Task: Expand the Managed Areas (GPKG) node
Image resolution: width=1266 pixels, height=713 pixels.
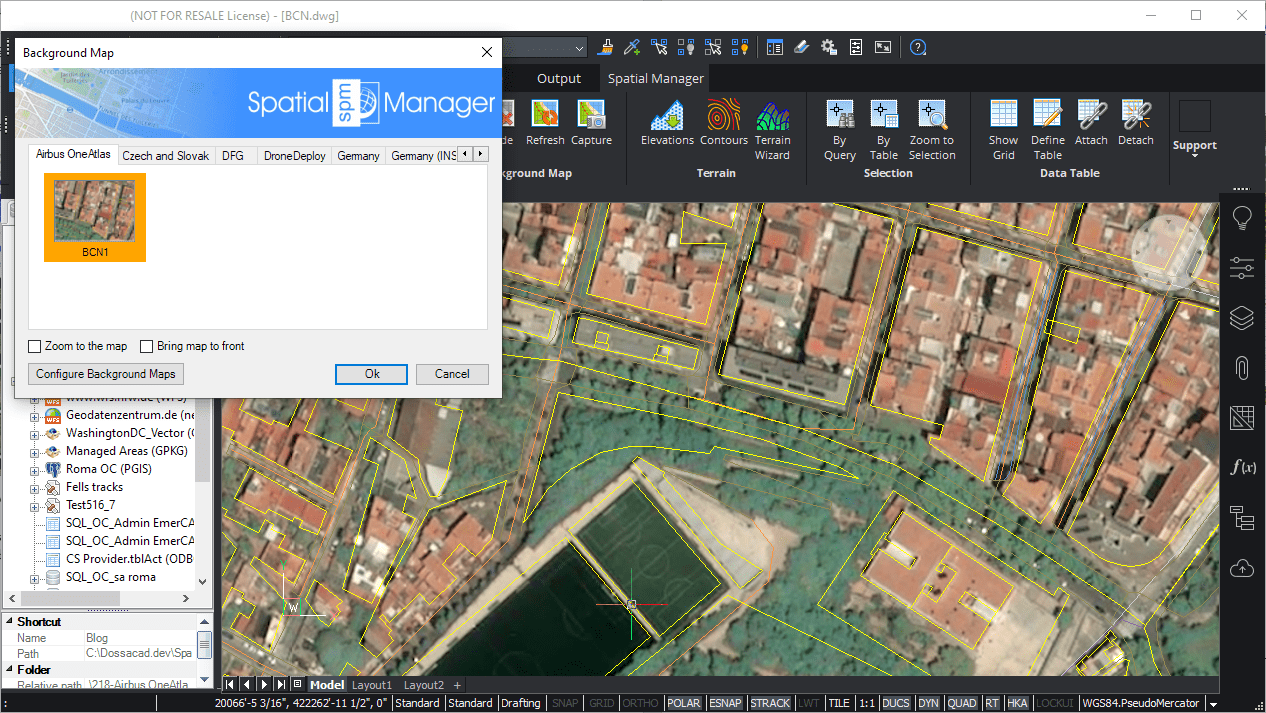Action: 34,451
